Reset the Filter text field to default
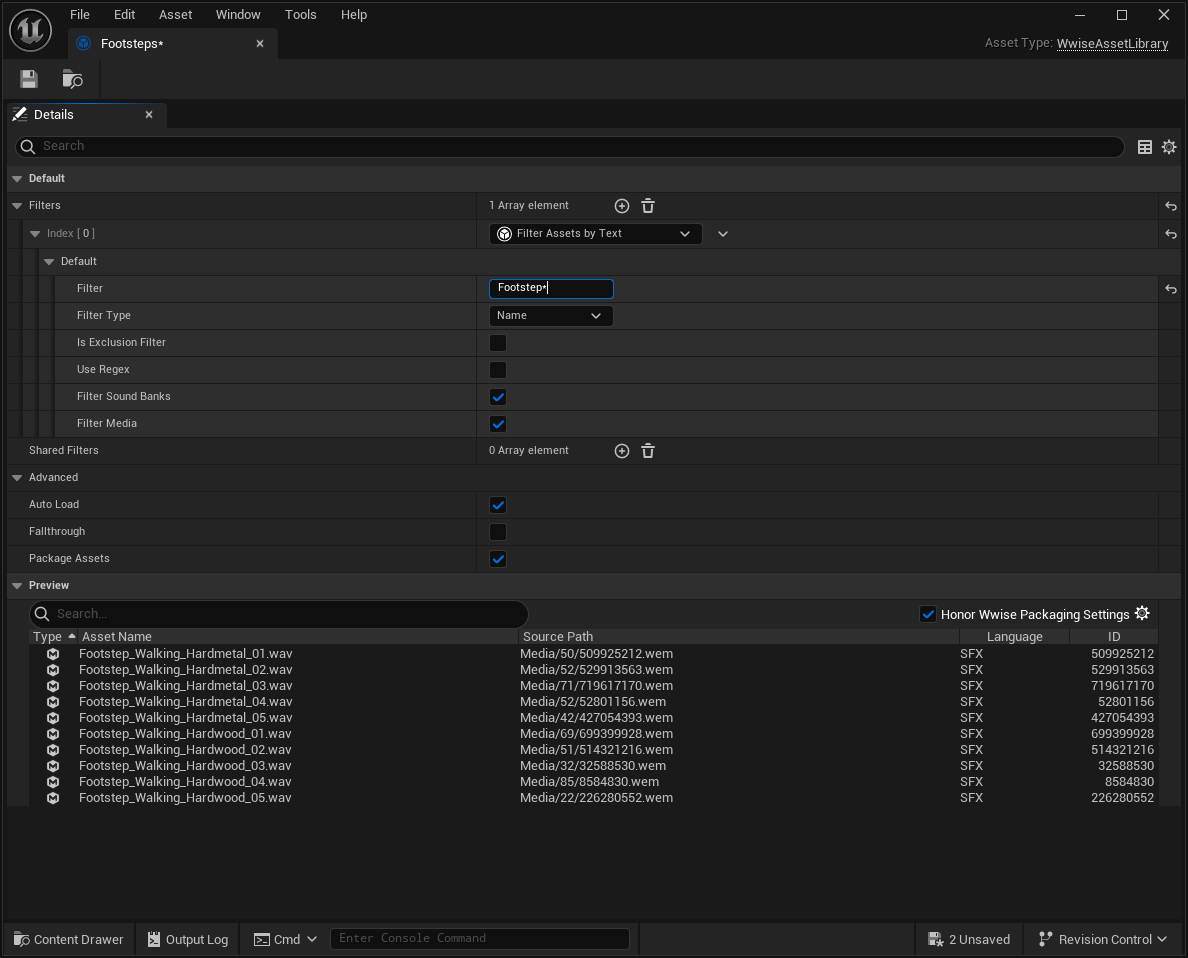The image size is (1188, 958). (x=1170, y=289)
